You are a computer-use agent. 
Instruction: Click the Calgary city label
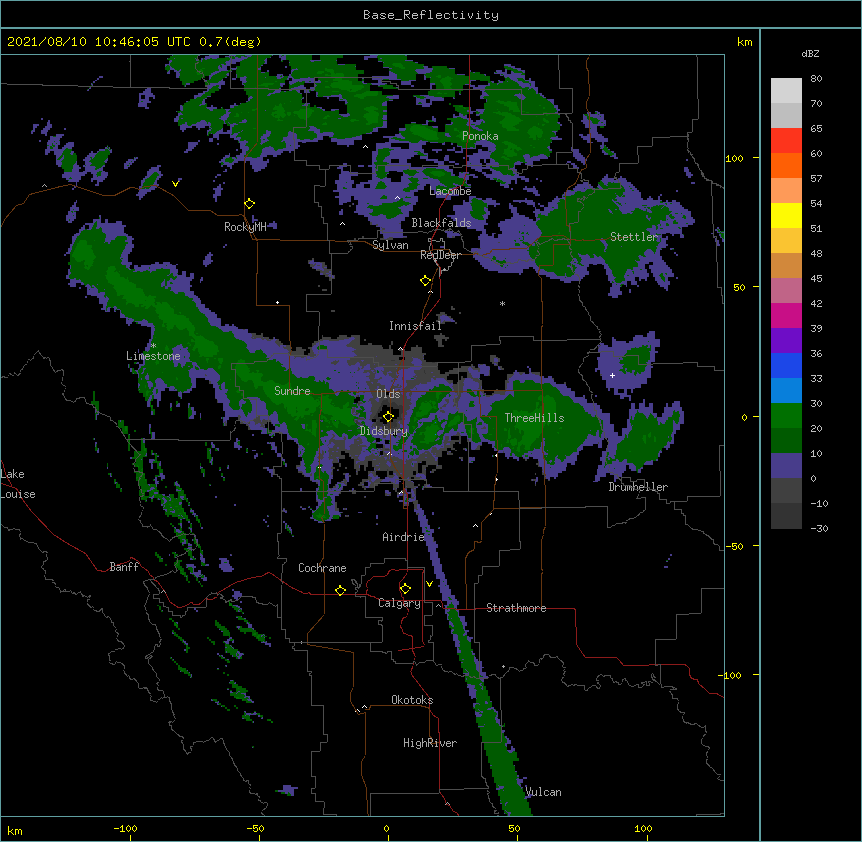pos(399,603)
